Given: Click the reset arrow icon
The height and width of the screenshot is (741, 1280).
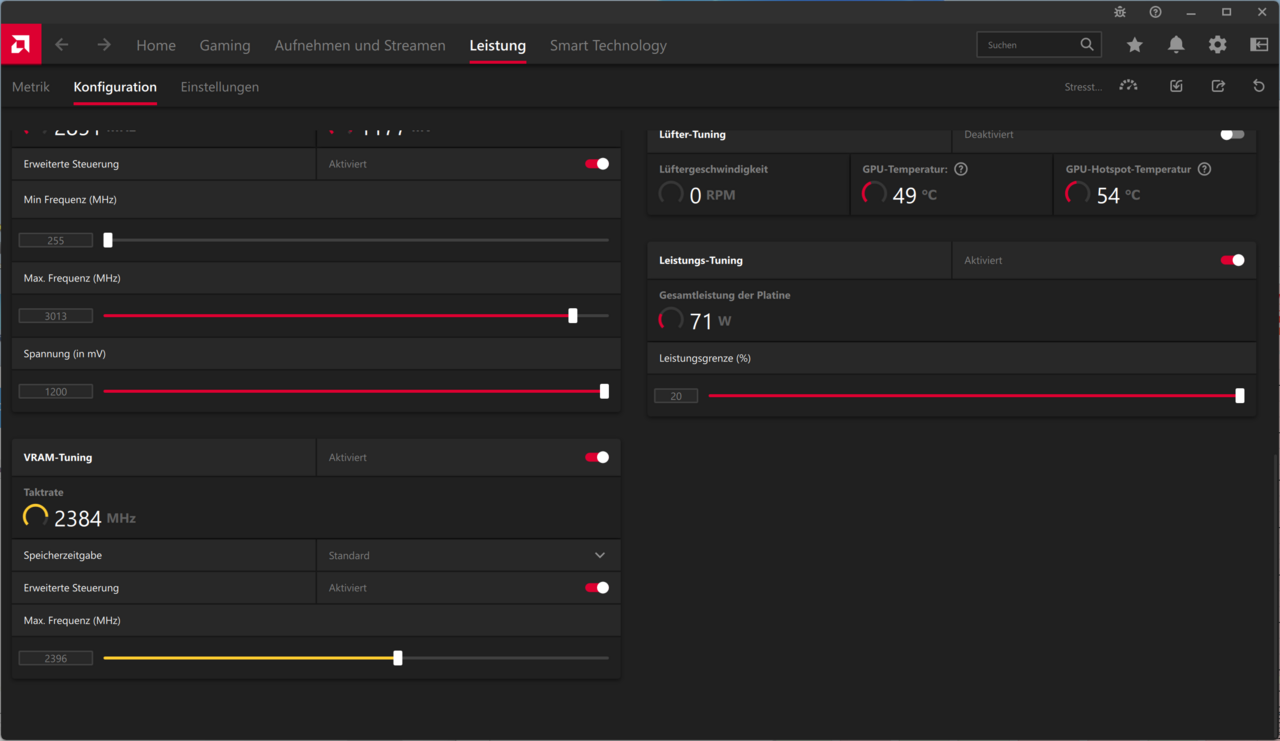Looking at the screenshot, I should [x=1259, y=86].
